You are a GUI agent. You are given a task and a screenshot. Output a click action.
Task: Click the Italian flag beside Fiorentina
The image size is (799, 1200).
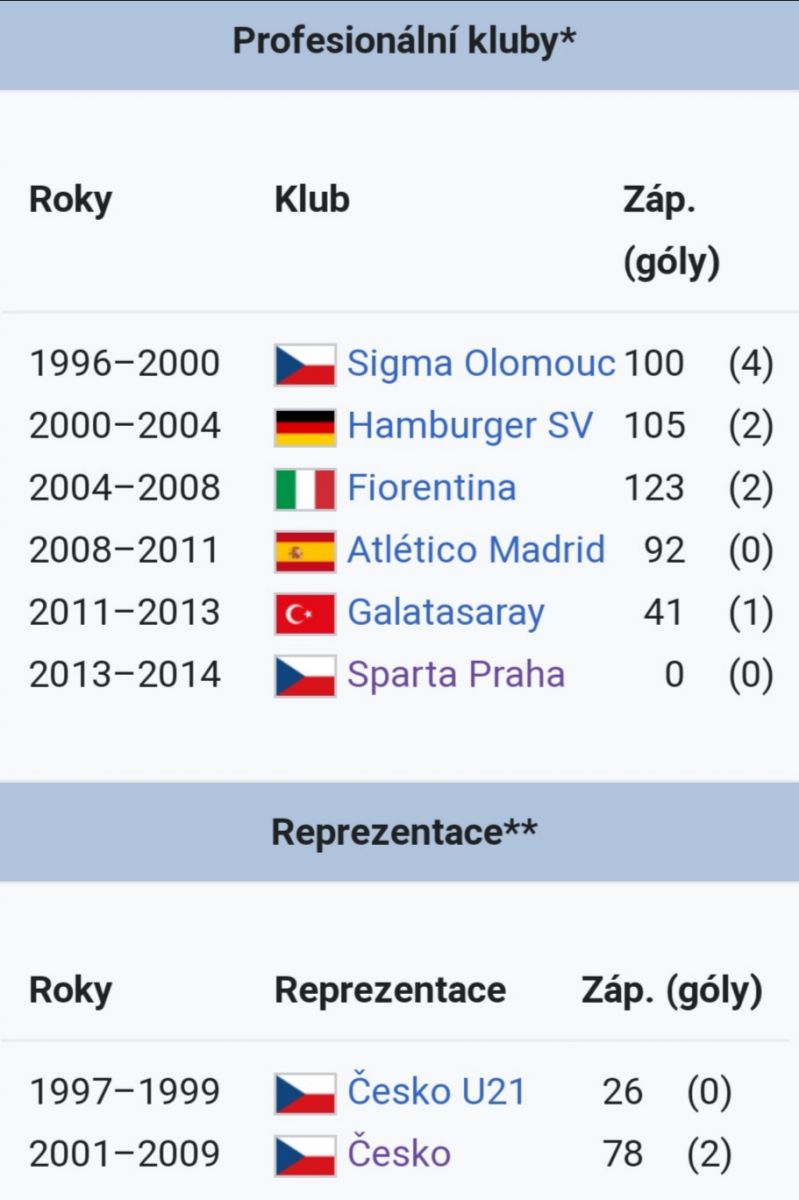[x=305, y=489]
